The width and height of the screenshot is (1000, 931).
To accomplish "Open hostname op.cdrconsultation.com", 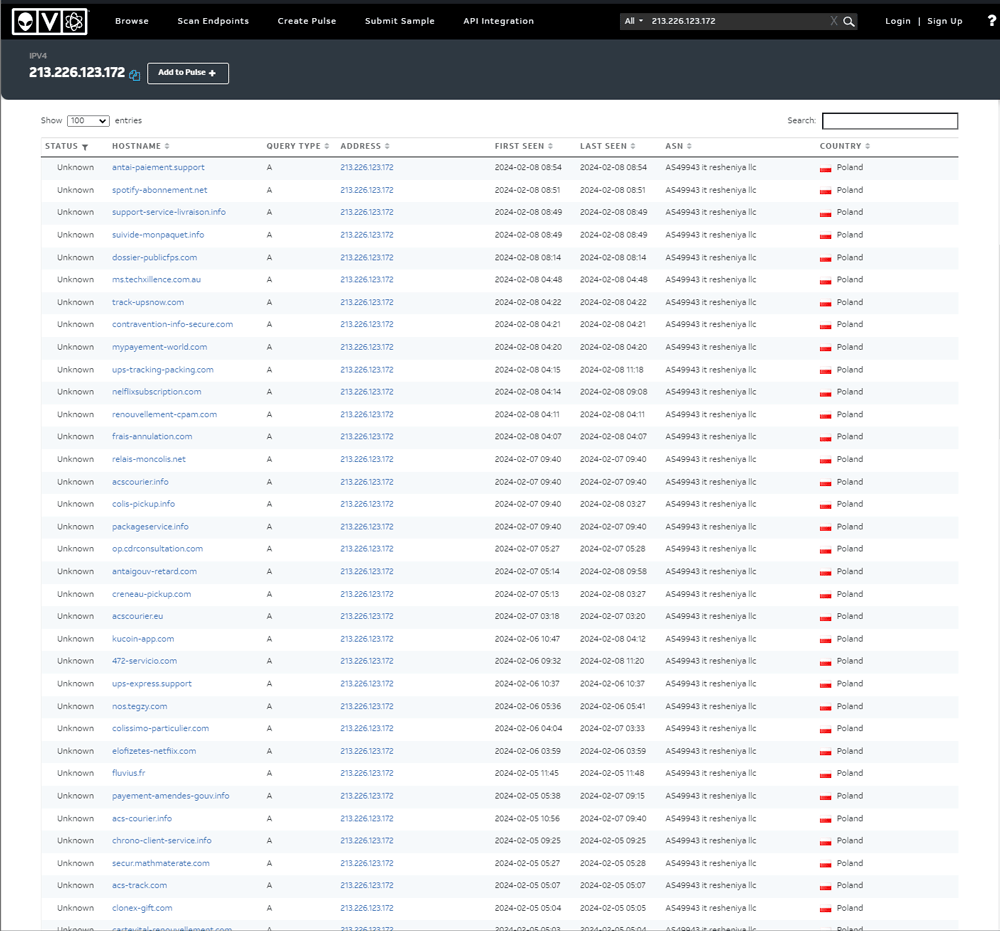I will pos(158,549).
